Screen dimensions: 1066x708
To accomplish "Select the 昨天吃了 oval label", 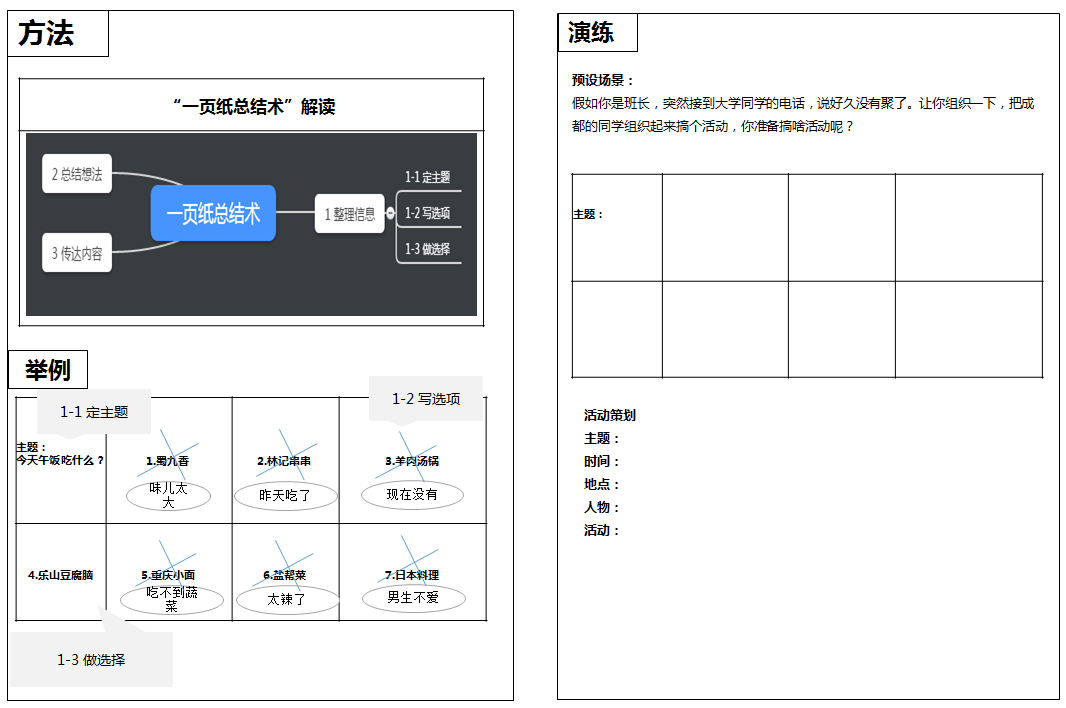I will click(285, 495).
